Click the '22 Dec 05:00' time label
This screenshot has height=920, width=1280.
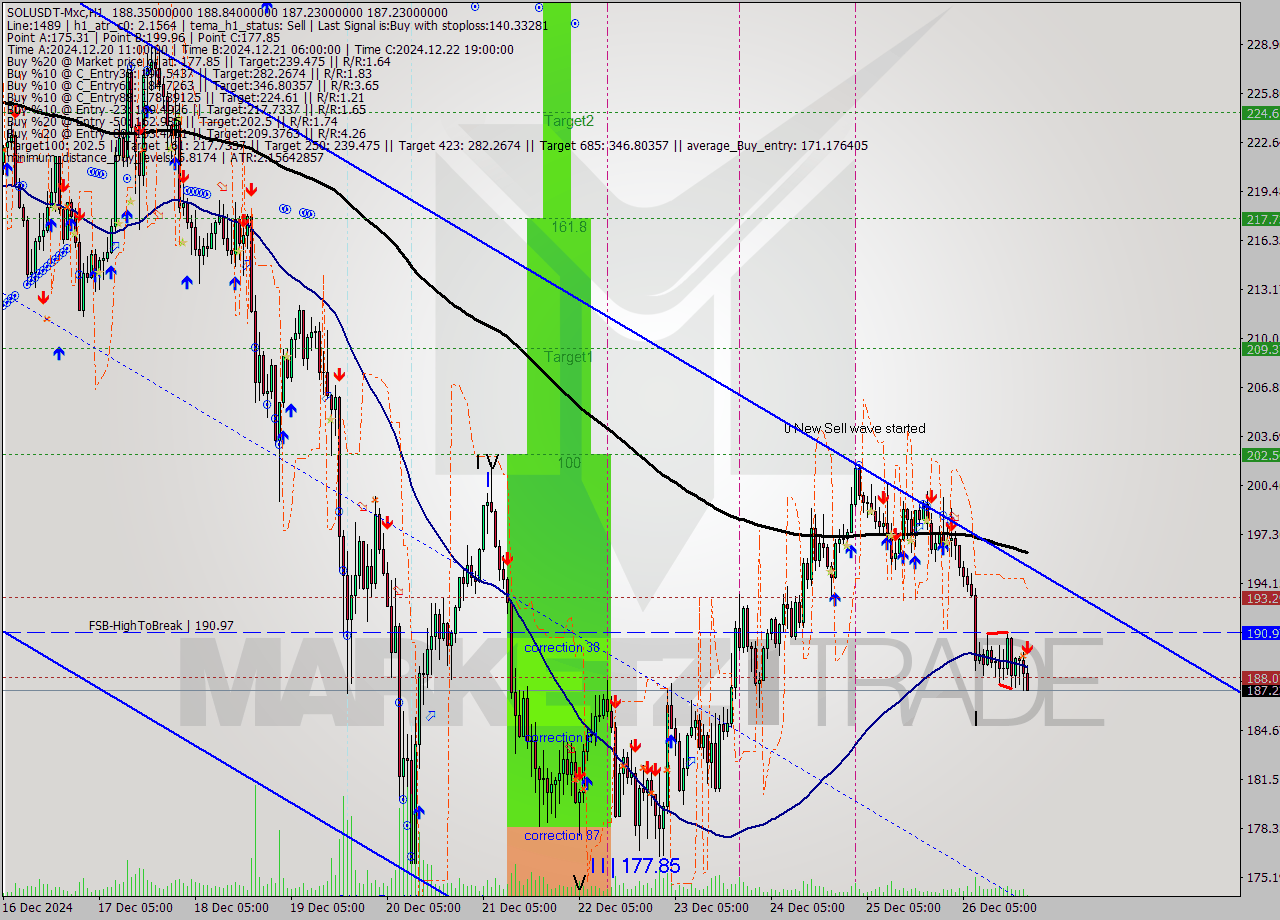(615, 908)
